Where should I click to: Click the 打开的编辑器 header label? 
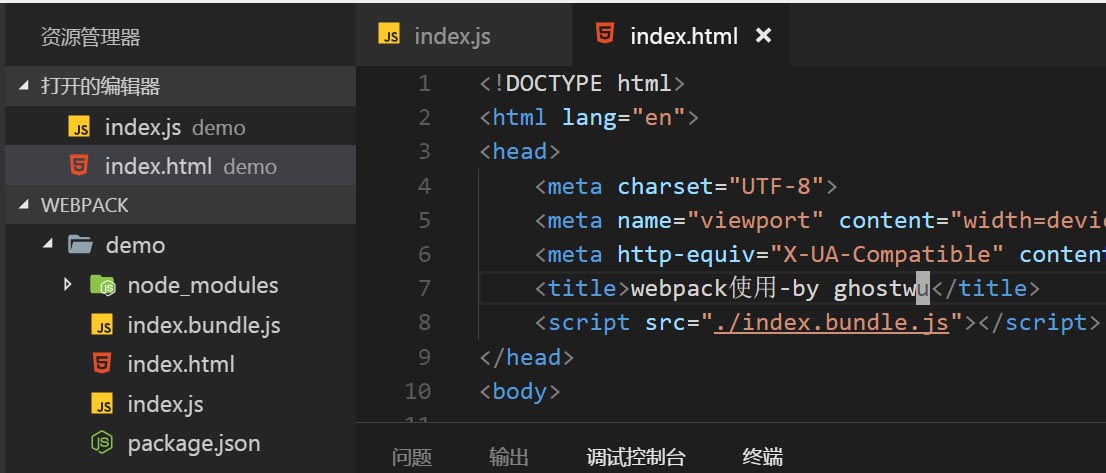tap(101, 87)
